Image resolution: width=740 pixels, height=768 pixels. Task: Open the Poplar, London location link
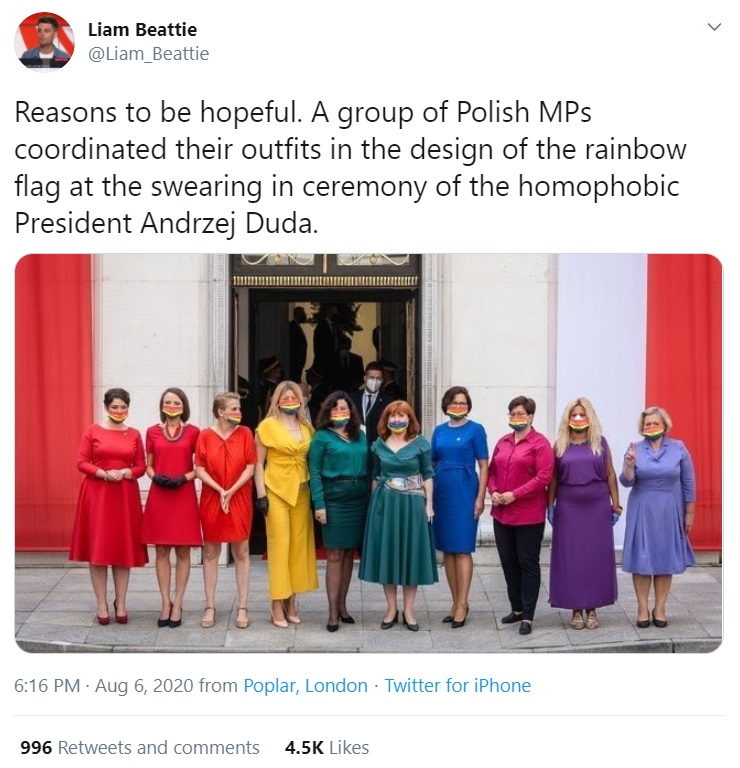(x=306, y=686)
